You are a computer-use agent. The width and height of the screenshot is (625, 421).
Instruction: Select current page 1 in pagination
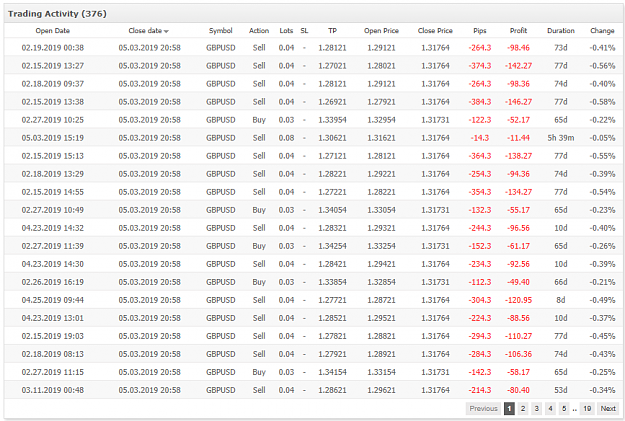click(x=509, y=408)
